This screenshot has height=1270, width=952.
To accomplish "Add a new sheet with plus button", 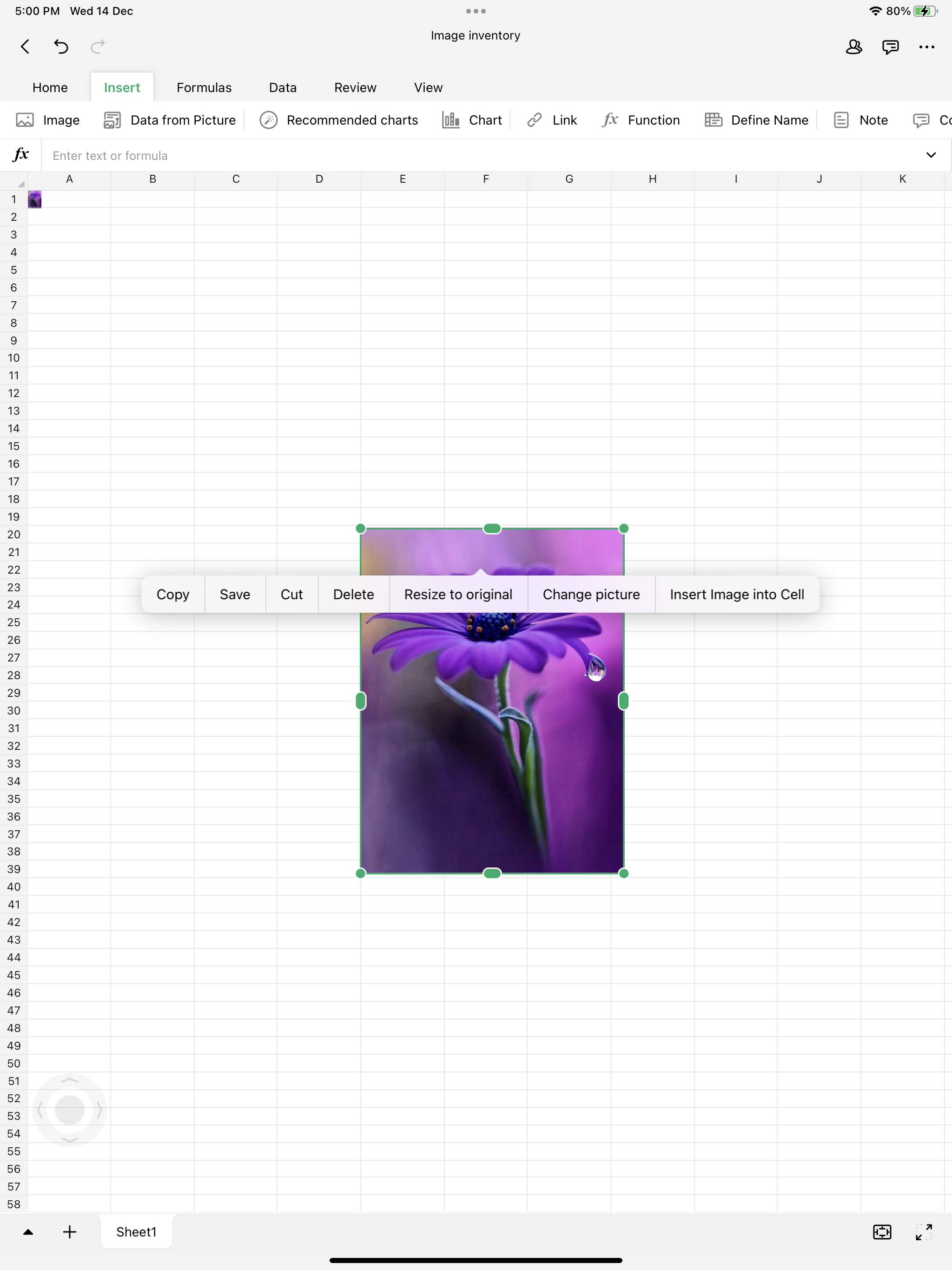I will [69, 1231].
